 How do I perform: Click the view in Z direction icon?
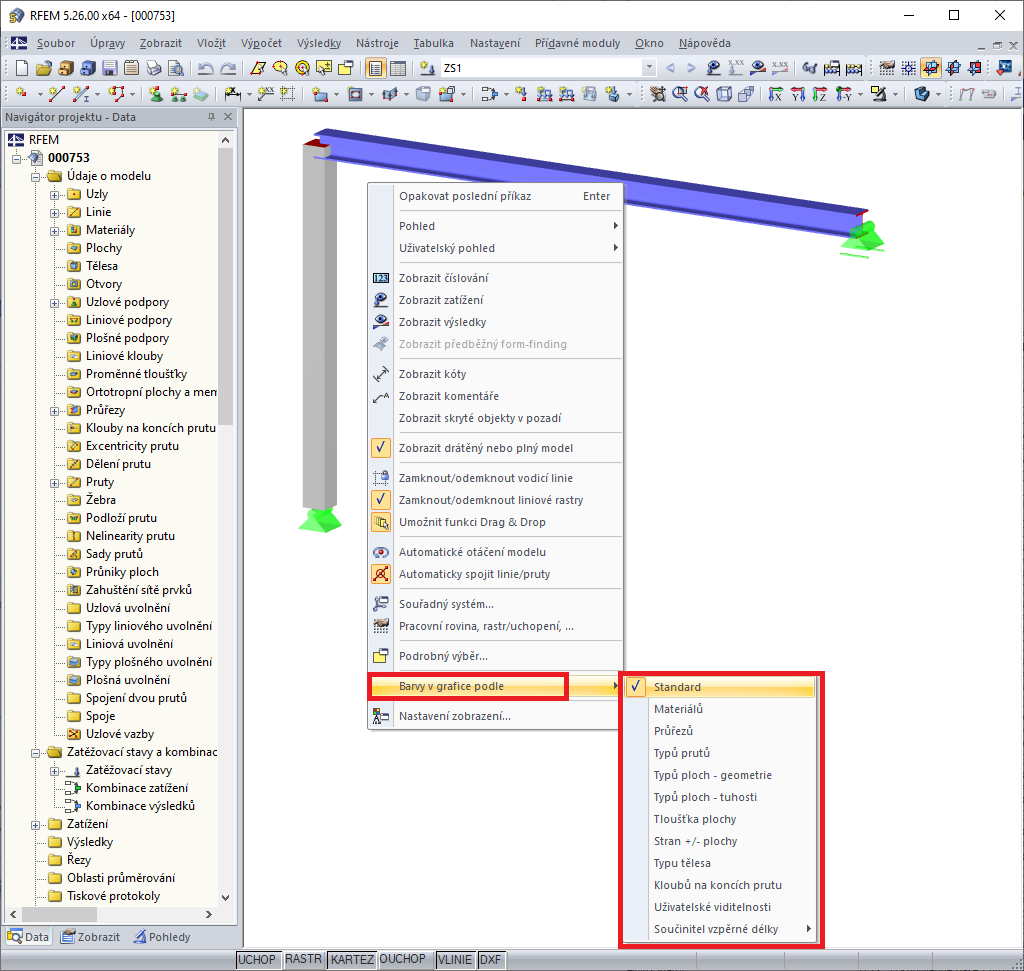click(820, 95)
